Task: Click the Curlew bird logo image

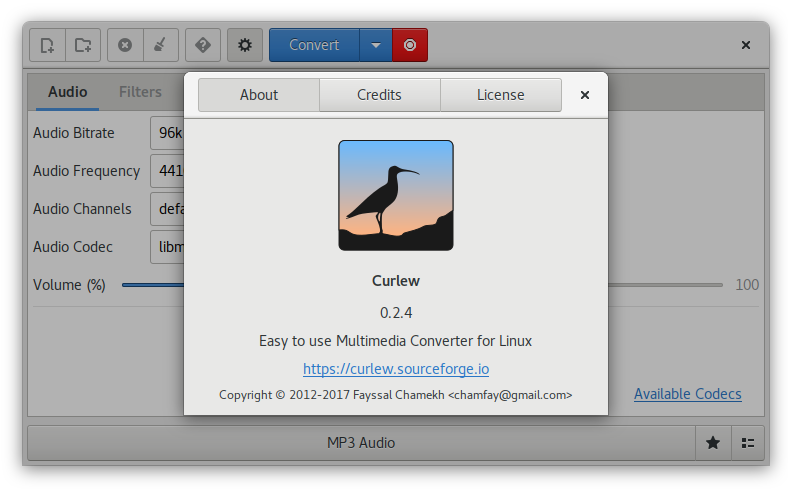Action: click(396, 195)
